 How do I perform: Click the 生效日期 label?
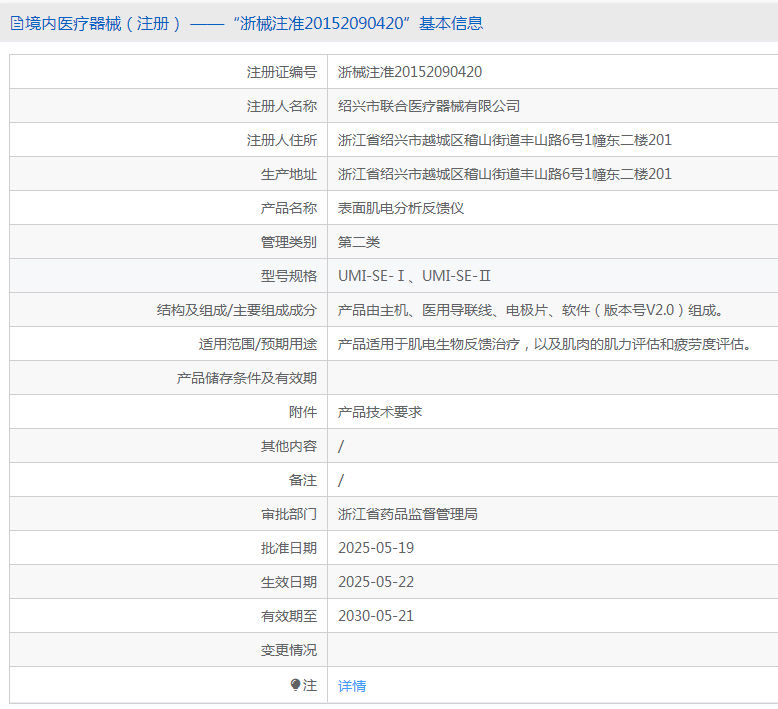point(289,582)
